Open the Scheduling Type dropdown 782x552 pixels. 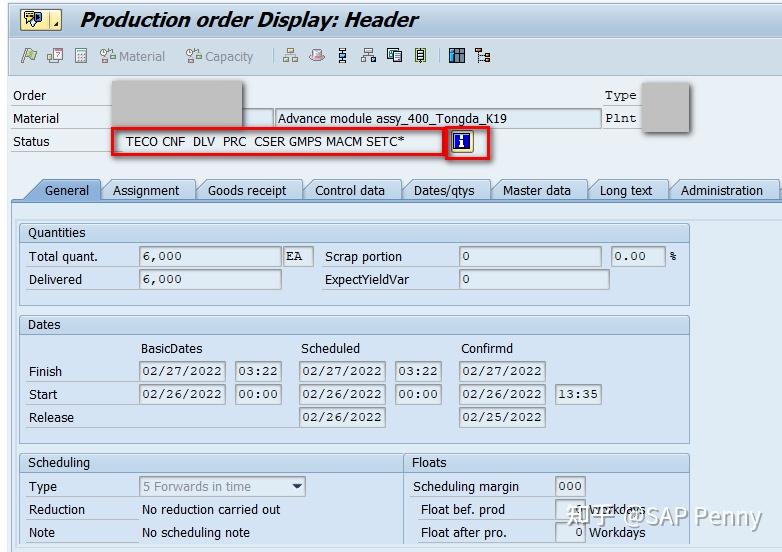point(222,486)
